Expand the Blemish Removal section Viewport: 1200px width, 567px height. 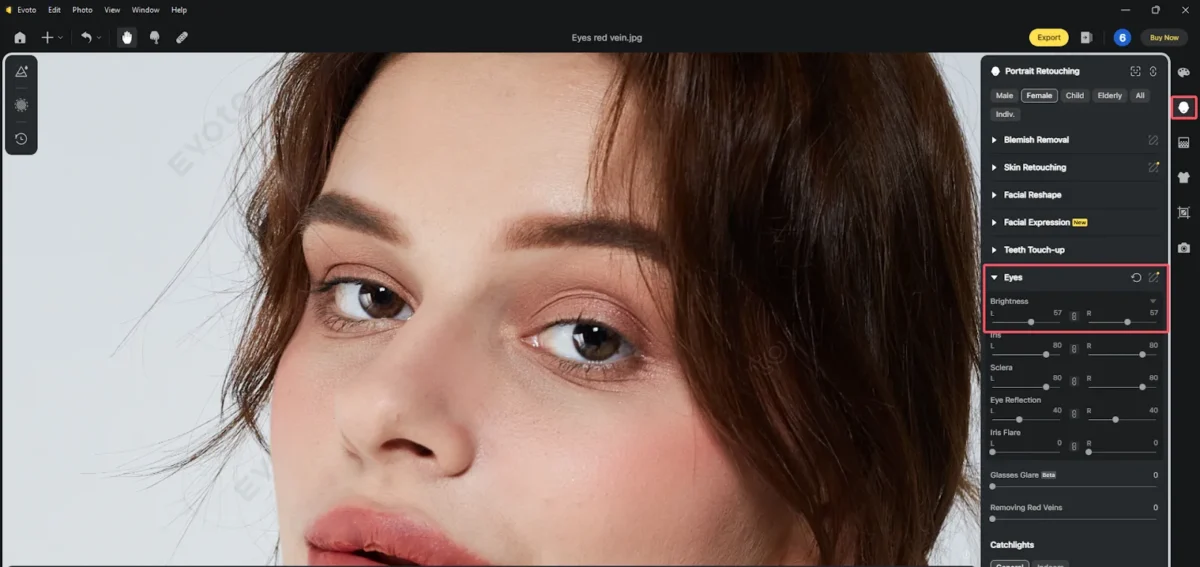coord(1036,140)
